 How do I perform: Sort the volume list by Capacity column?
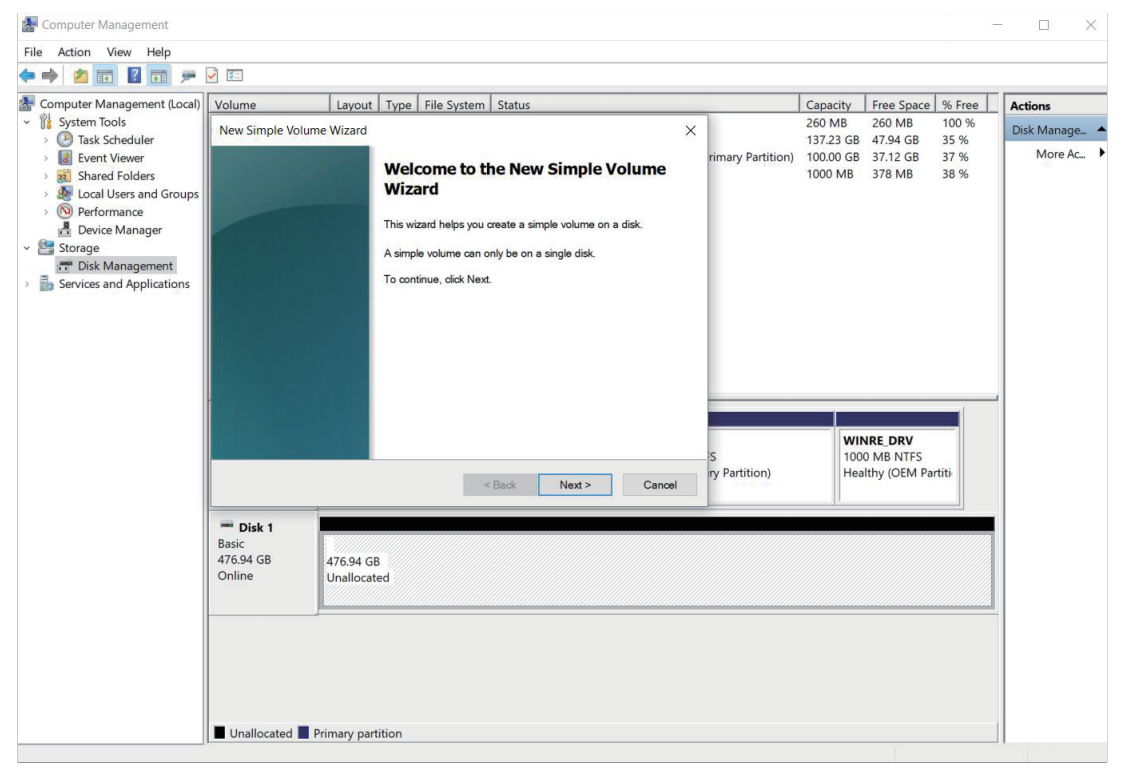[828, 105]
